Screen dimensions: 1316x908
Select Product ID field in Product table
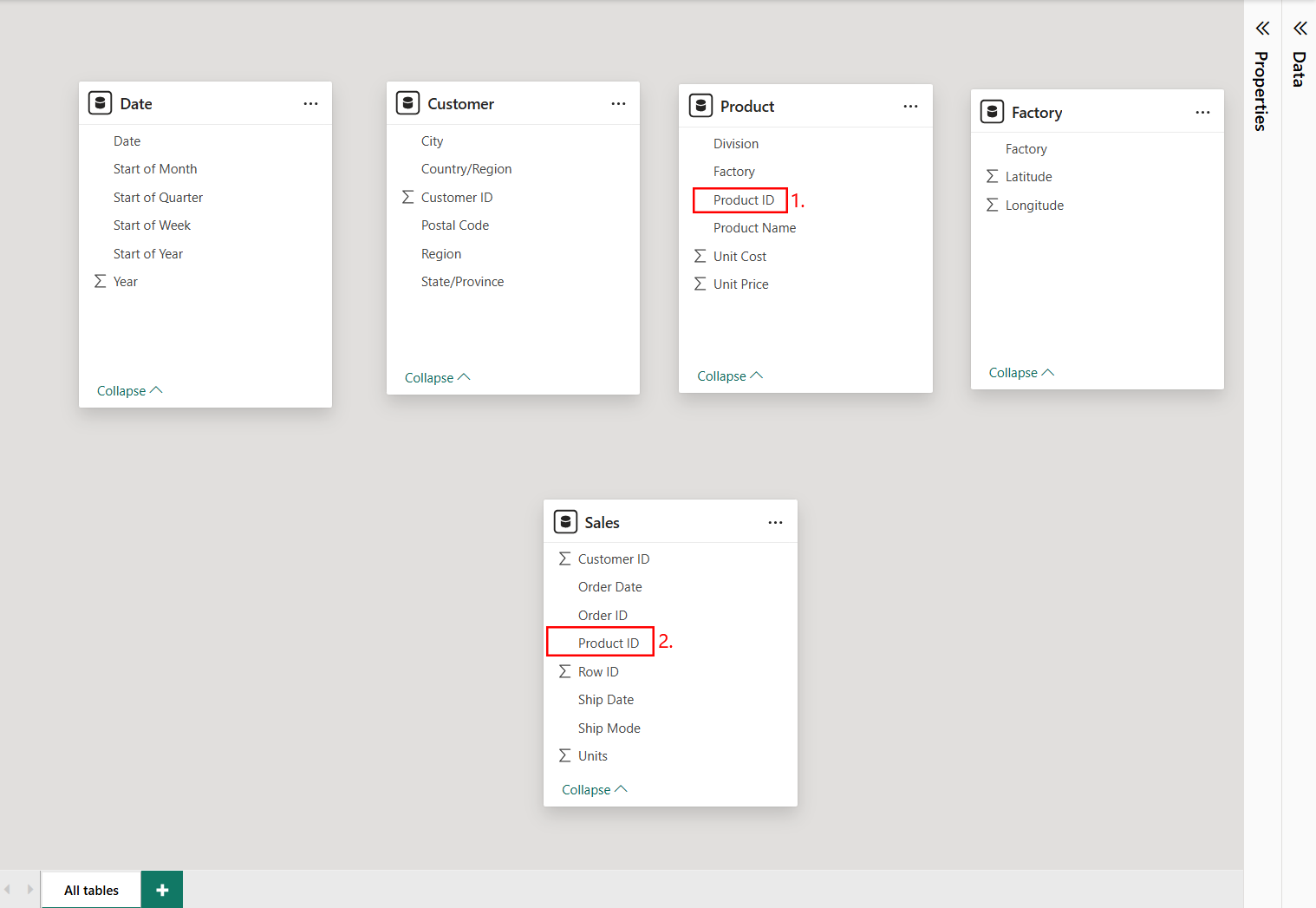[744, 200]
